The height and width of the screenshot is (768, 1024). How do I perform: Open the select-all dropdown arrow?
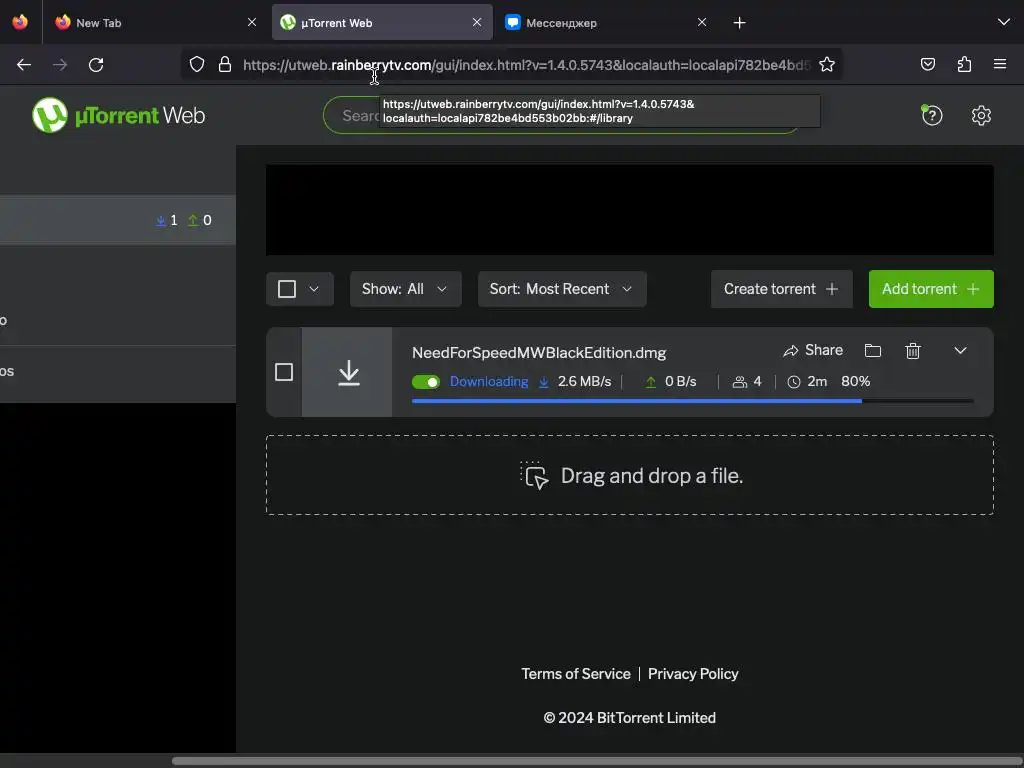(x=314, y=289)
